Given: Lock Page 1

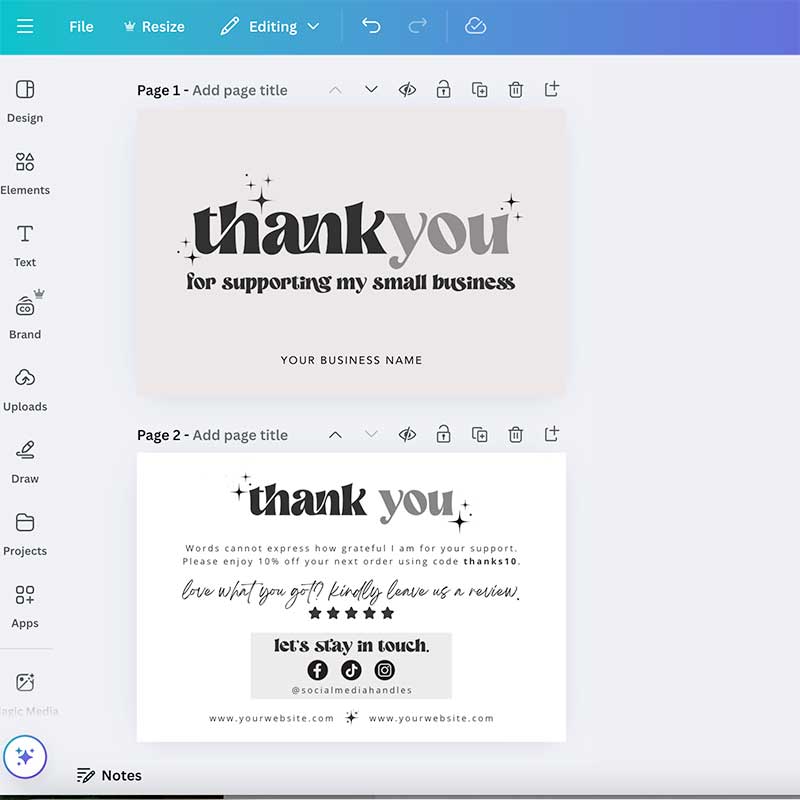Looking at the screenshot, I should 443,89.
